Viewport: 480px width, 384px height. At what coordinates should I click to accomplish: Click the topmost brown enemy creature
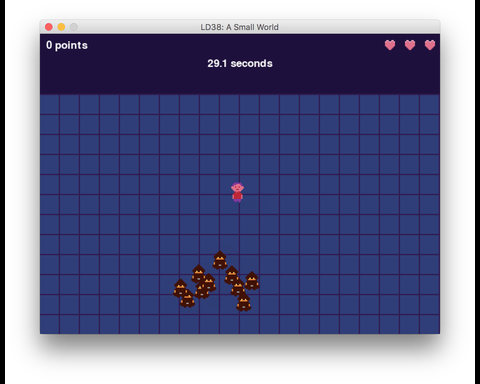[x=220, y=260]
